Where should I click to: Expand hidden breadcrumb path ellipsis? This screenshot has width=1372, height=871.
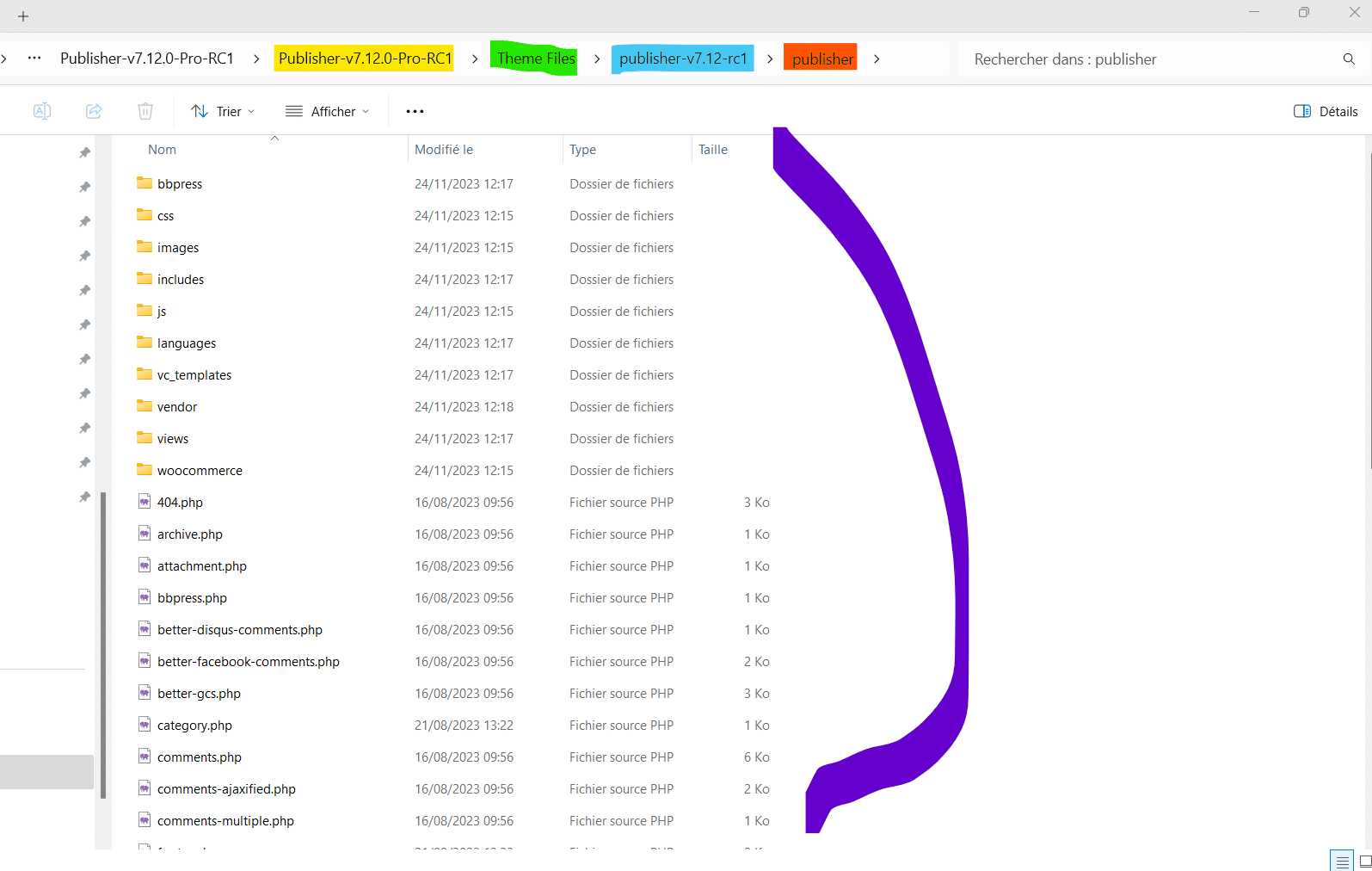click(34, 59)
